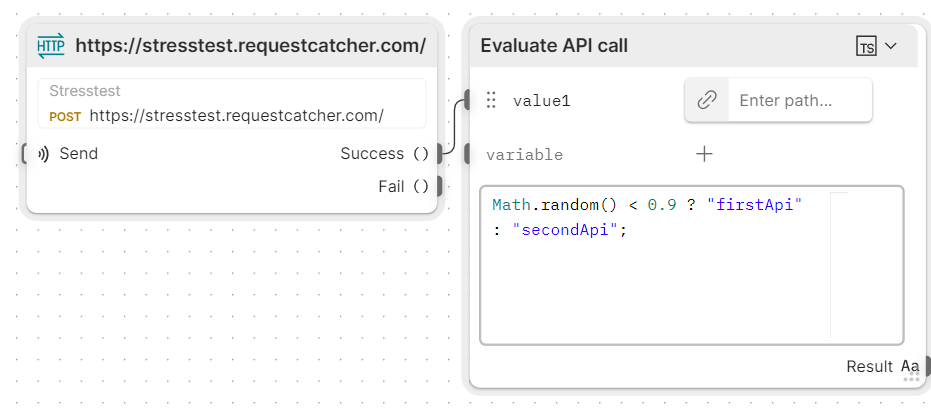This screenshot has height=408, width=931.
Task: Click the Aa text type icon beside Result
Action: pos(910,366)
